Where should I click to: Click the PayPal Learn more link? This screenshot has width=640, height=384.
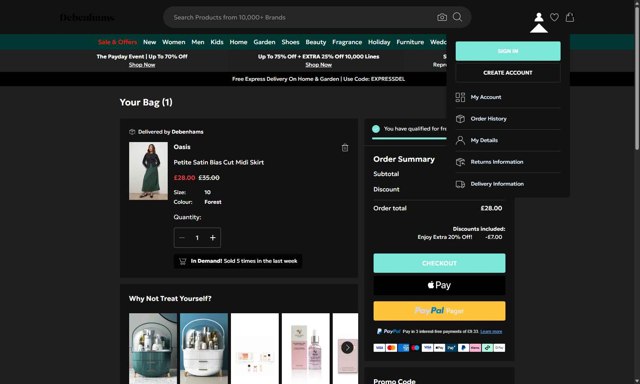491,331
